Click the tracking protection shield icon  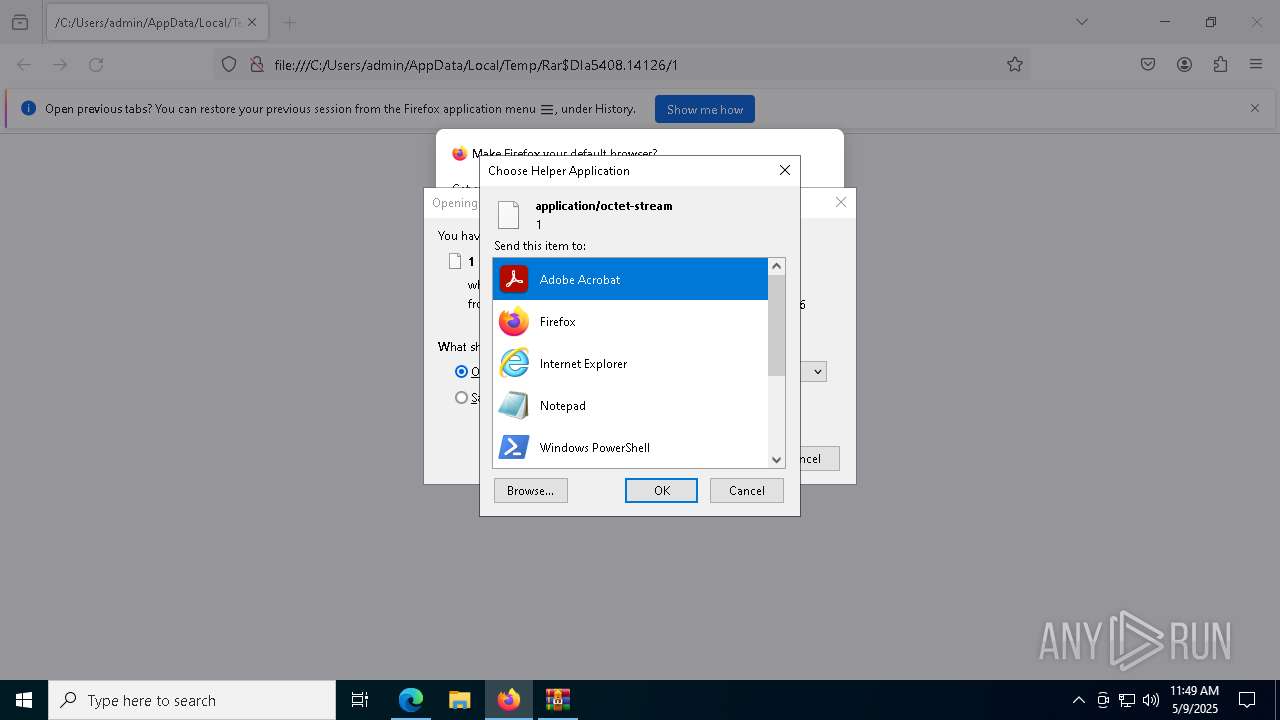(229, 64)
